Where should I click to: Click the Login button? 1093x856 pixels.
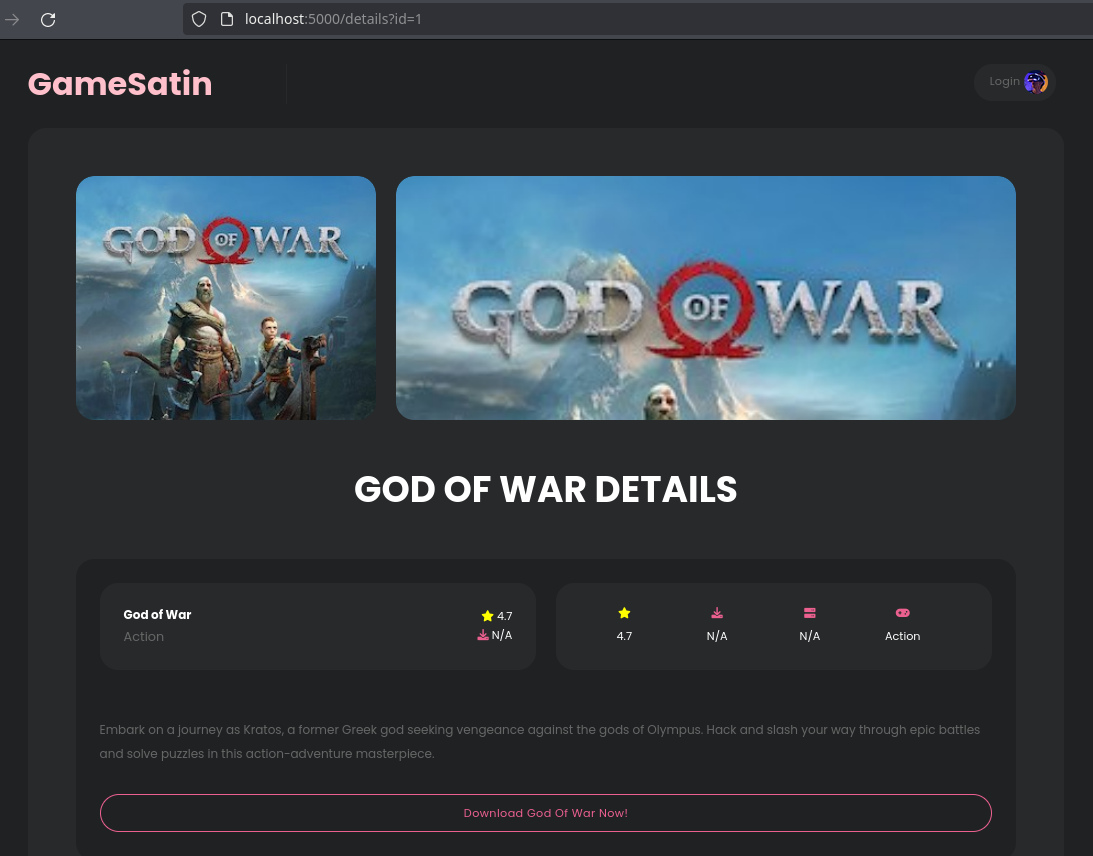[1014, 82]
